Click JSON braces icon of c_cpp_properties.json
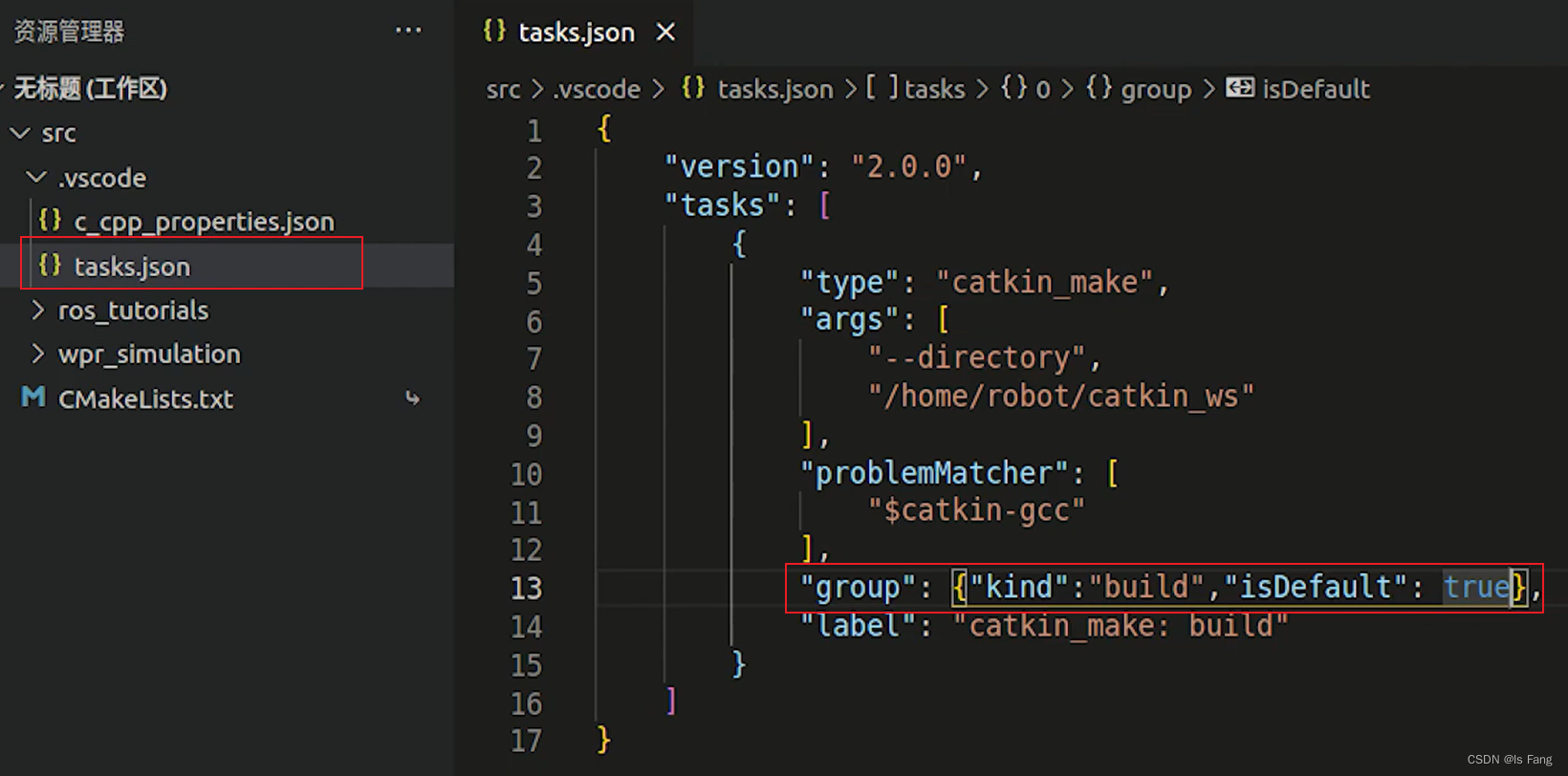The image size is (1568, 776). pos(51,220)
